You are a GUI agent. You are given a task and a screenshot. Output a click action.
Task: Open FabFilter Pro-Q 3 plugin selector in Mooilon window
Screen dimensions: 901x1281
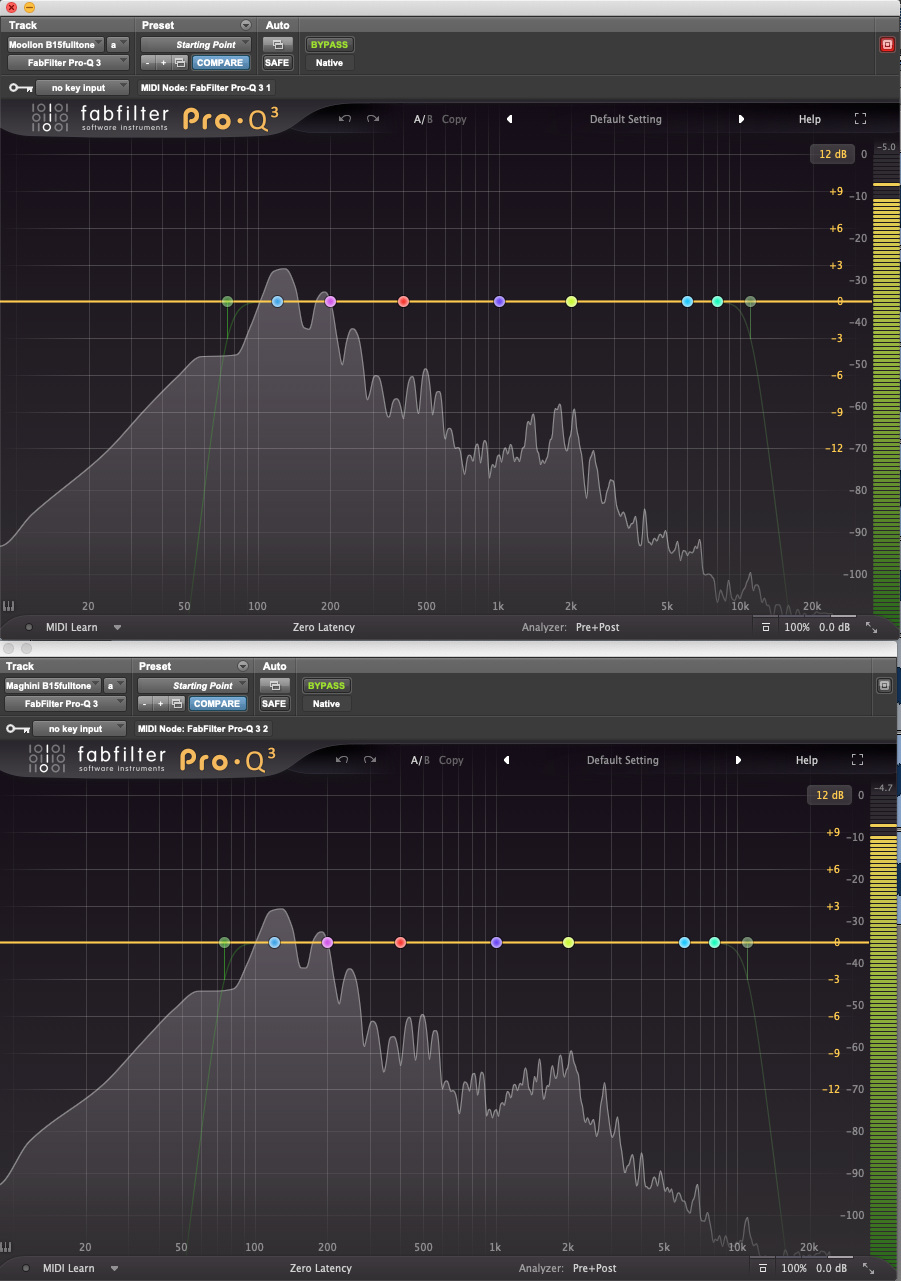point(68,62)
